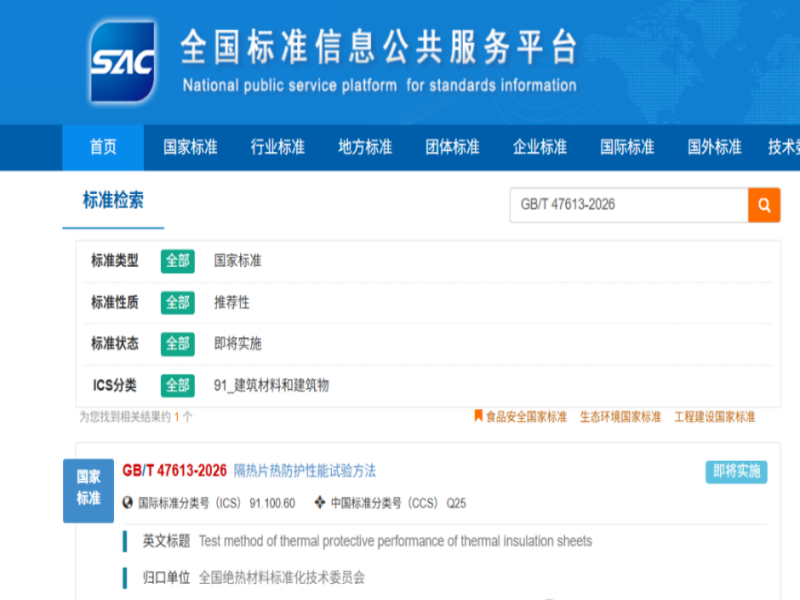This screenshot has height=600, width=800.
Task: Click the English title text of the result
Action: (395, 541)
